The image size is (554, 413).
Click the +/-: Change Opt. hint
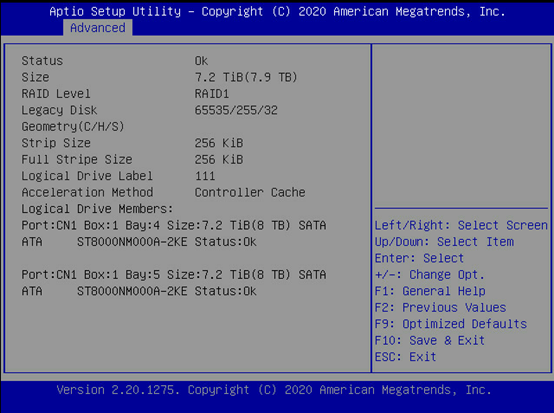pyautogui.click(x=430, y=275)
